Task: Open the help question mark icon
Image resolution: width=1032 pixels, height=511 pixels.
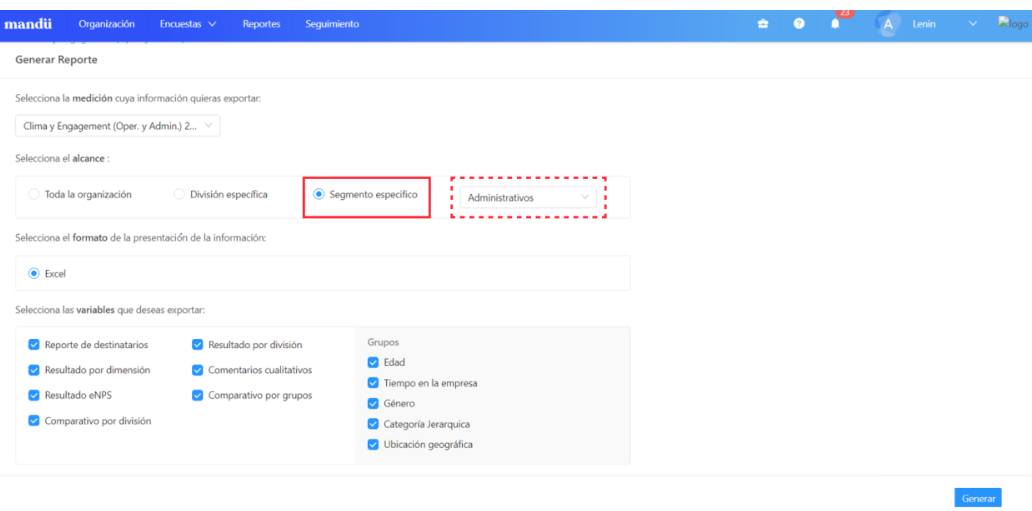Action: pyautogui.click(x=799, y=24)
